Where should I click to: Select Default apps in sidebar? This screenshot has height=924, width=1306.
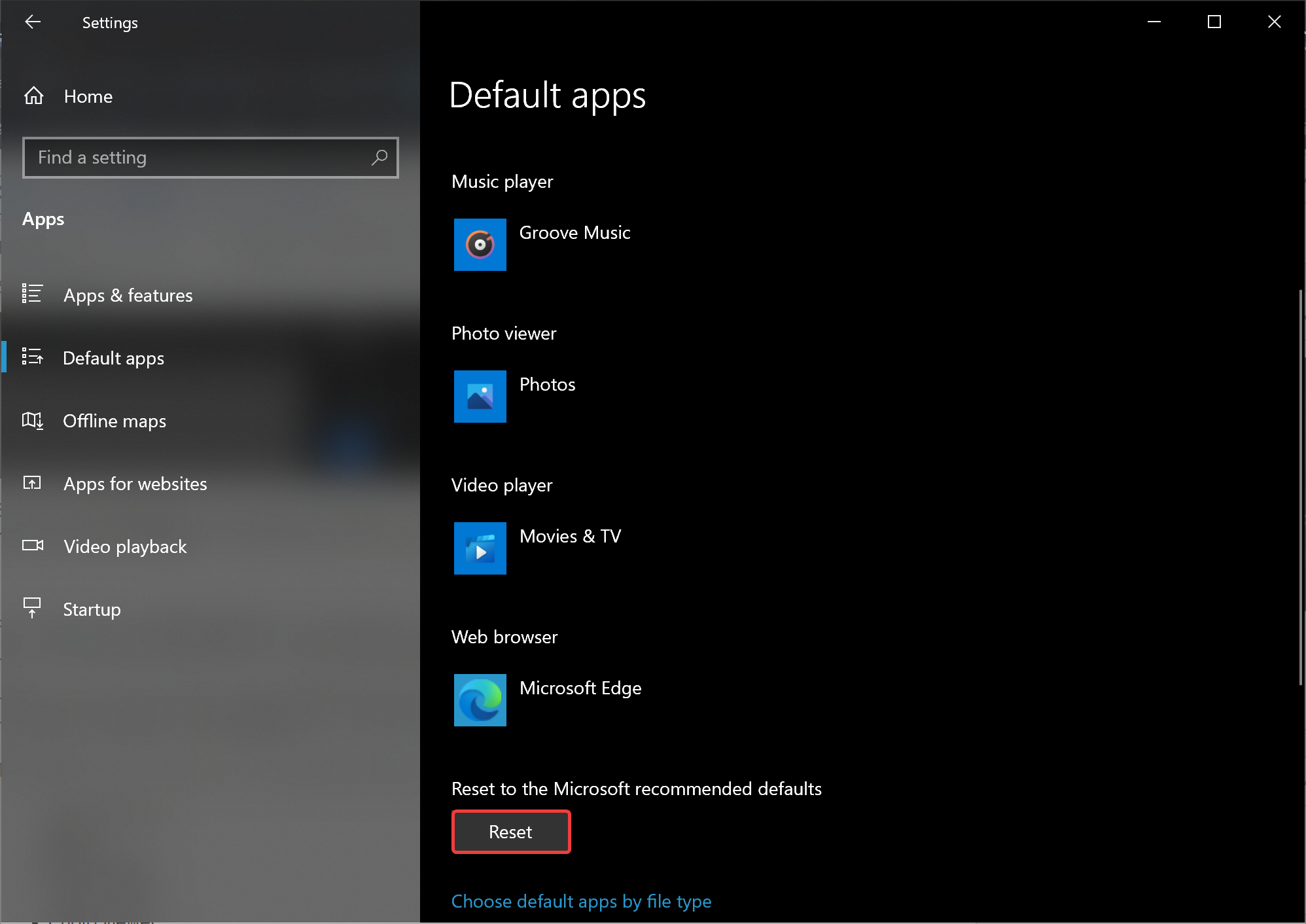210,358
